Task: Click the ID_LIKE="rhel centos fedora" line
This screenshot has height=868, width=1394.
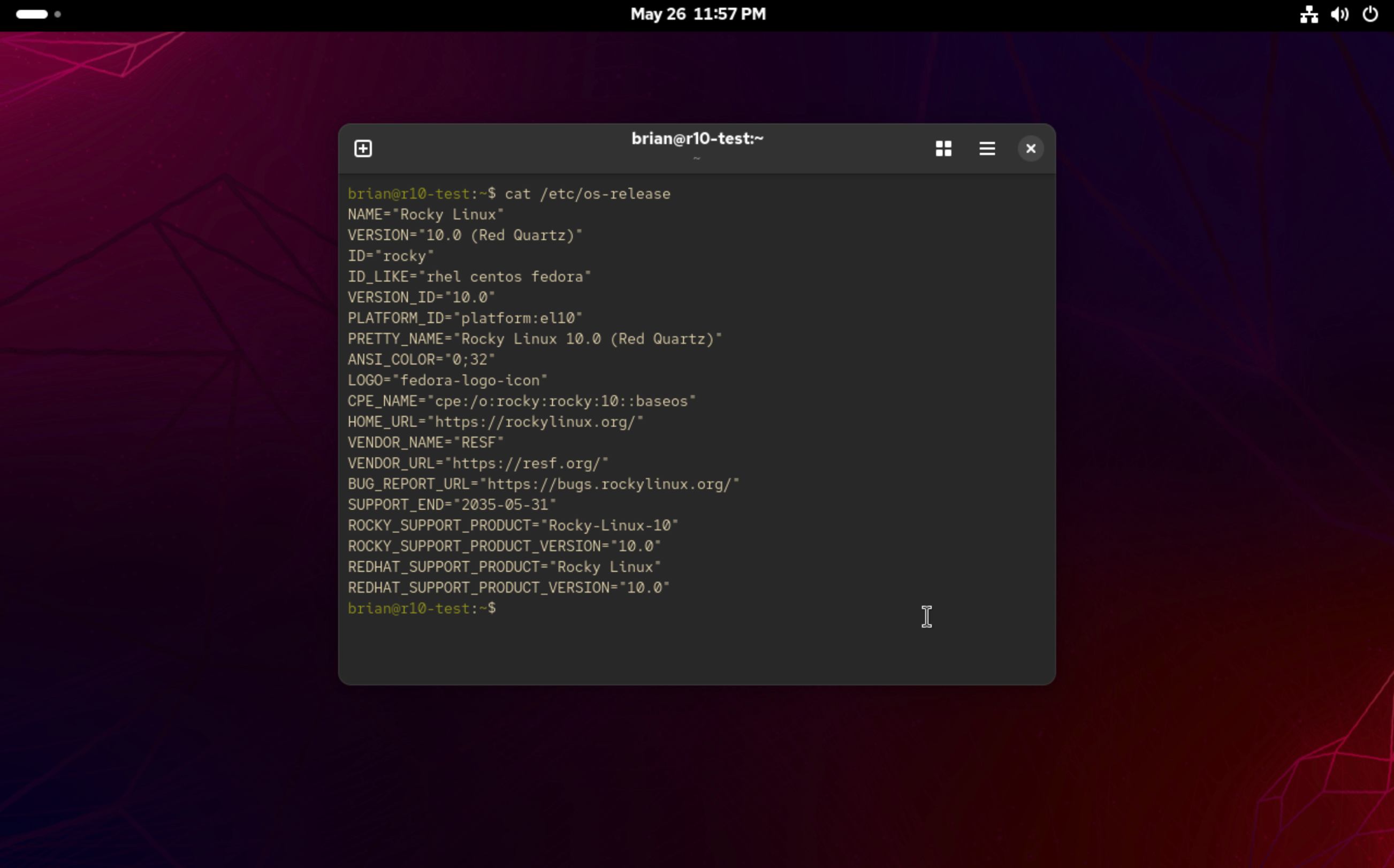Action: coord(469,277)
